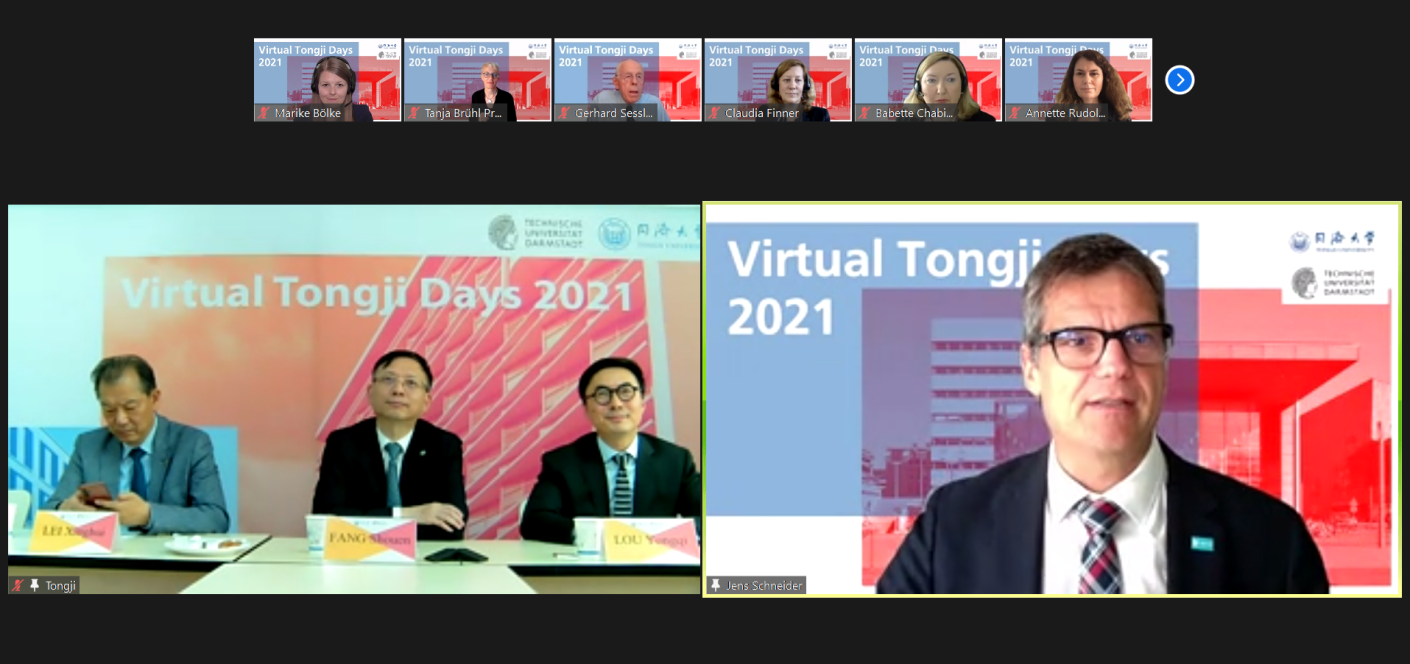Select Claudia Finner's video thumbnail
1410x664 pixels.
pos(778,80)
